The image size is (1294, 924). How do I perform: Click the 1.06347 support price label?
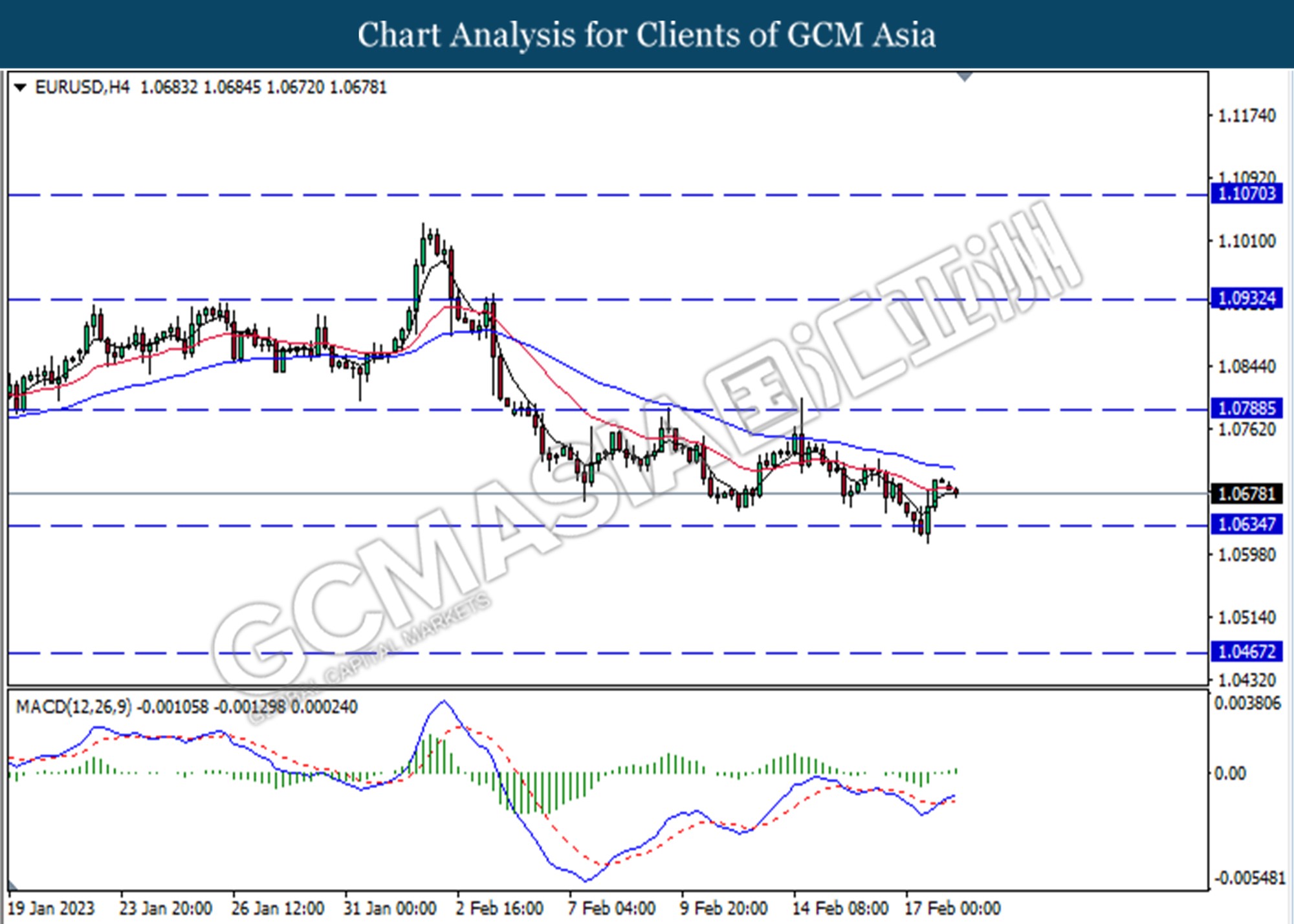[1246, 524]
